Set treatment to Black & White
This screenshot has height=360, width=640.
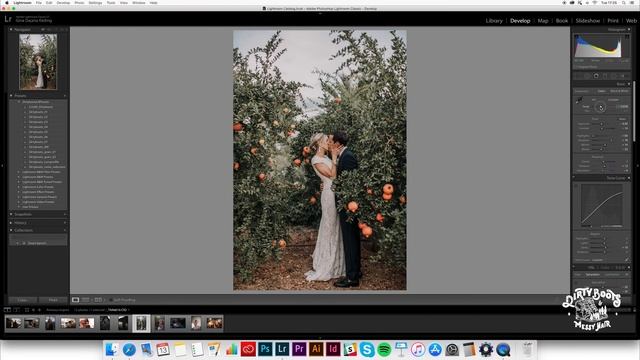click(x=619, y=91)
